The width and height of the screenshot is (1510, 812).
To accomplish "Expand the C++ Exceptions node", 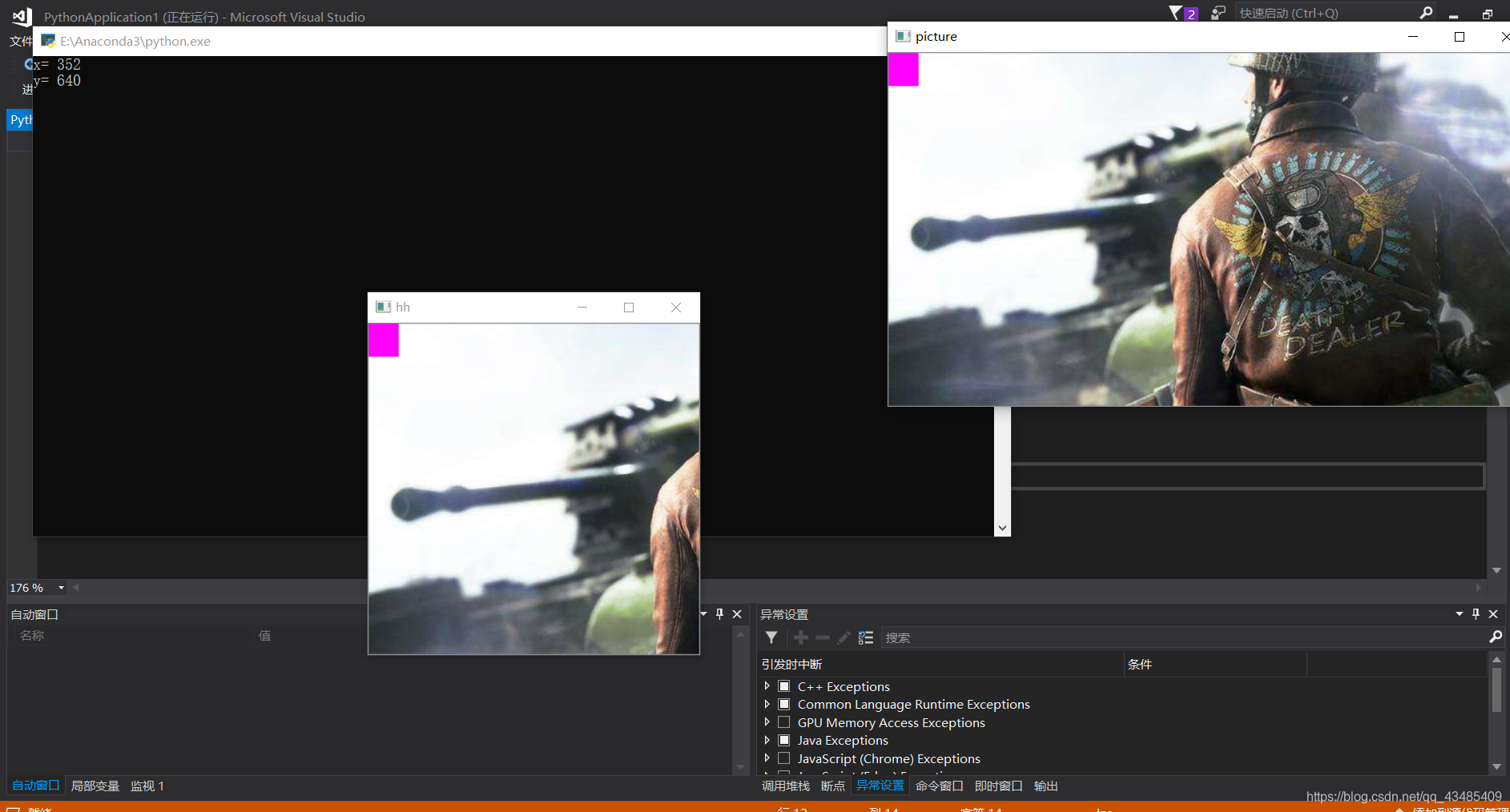I will (x=767, y=686).
